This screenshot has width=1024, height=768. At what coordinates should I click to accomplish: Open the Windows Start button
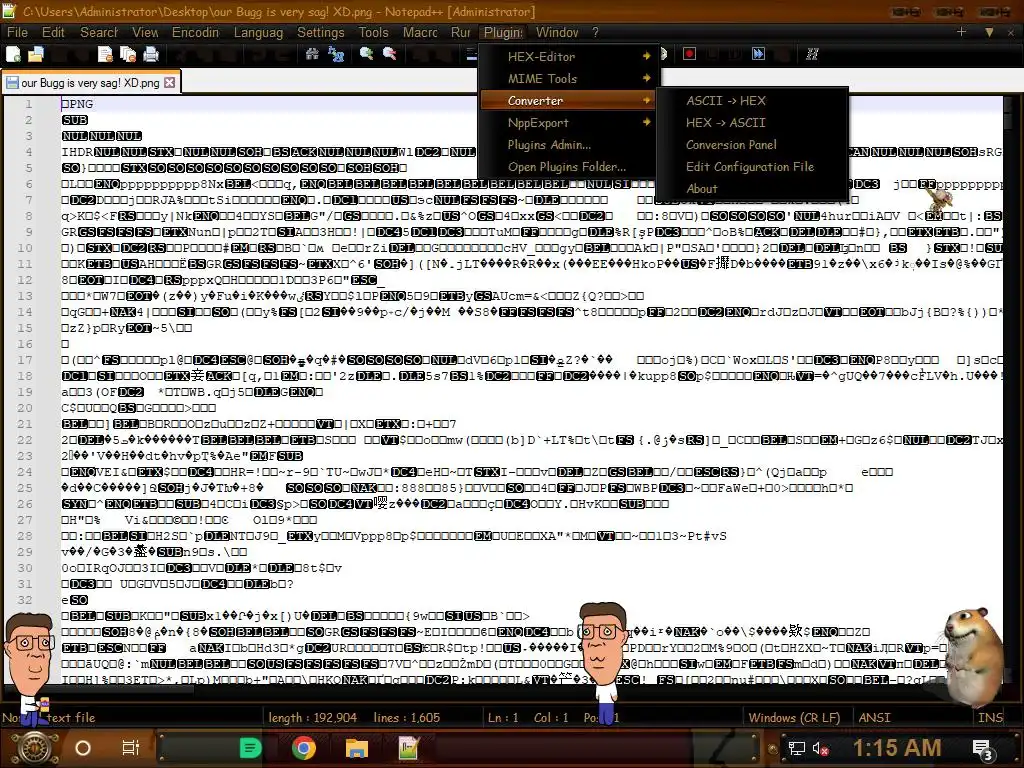[x=35, y=748]
